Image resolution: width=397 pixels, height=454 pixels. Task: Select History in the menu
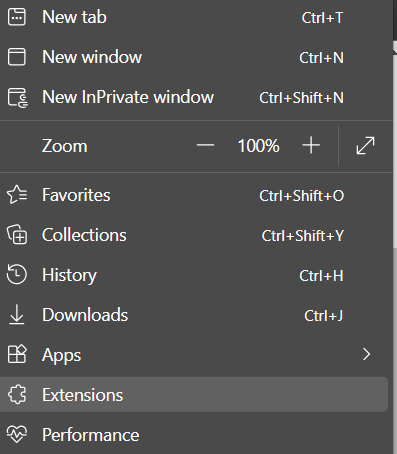(x=194, y=275)
